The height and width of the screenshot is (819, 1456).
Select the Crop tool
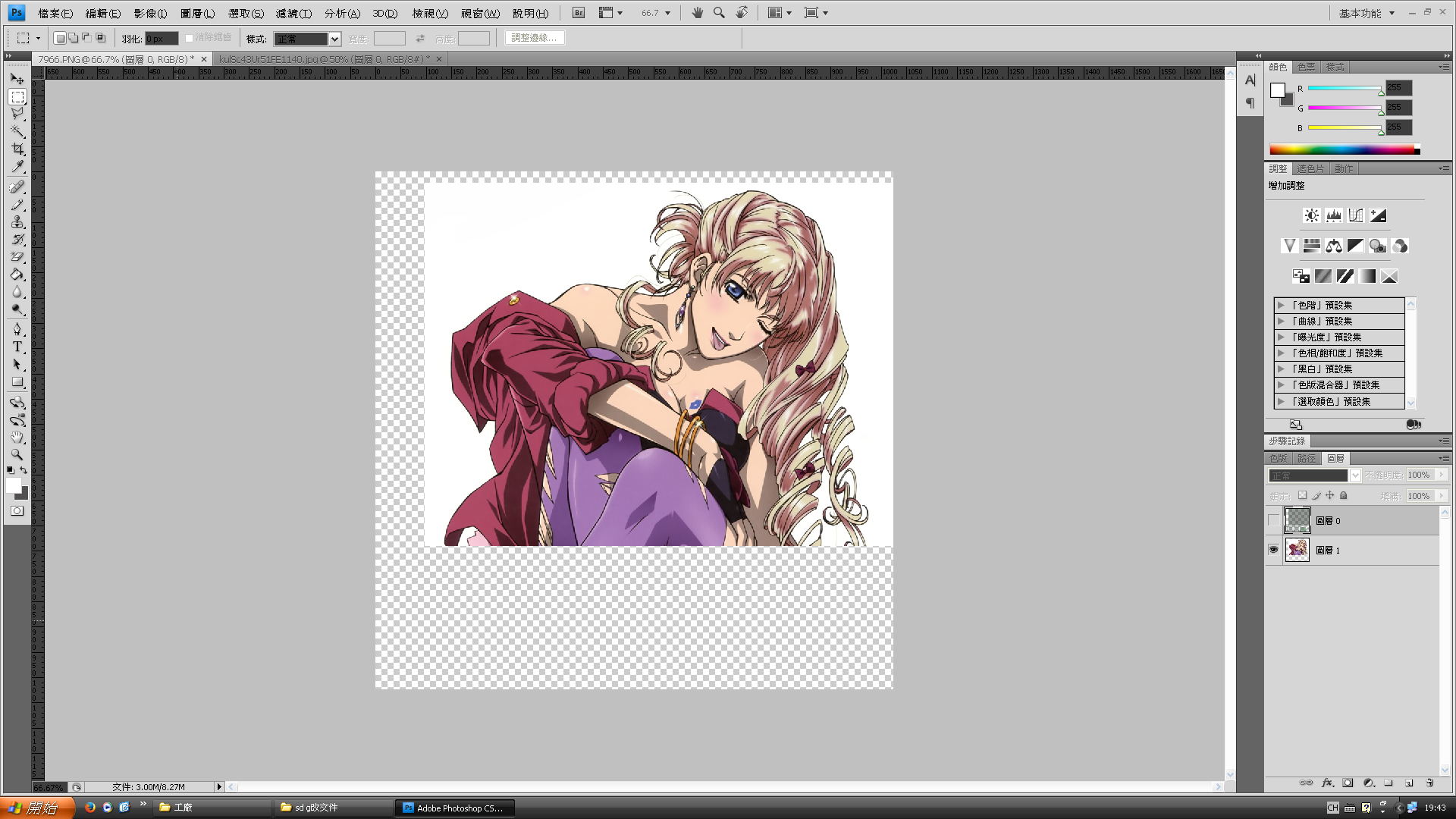point(17,149)
